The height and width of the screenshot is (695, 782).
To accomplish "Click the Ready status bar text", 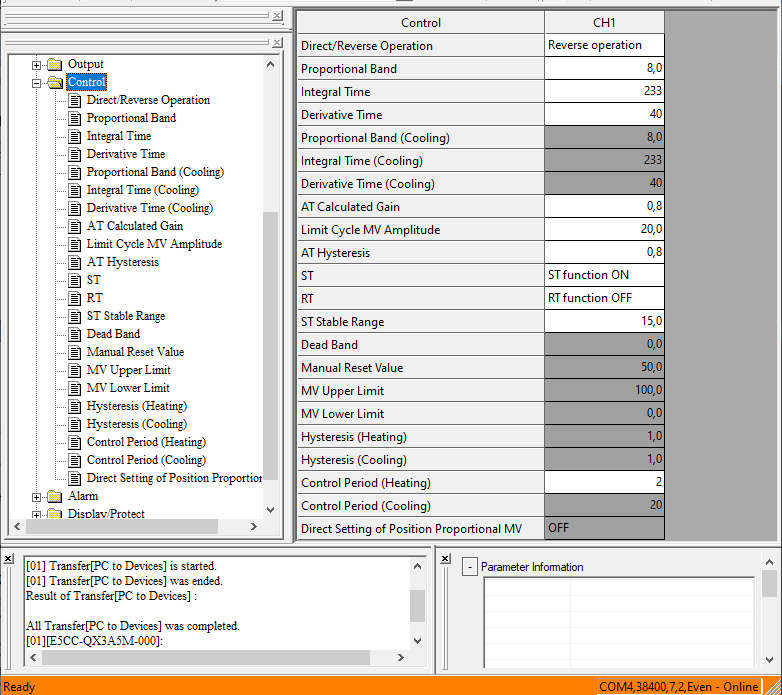I will pyautogui.click(x=19, y=687).
